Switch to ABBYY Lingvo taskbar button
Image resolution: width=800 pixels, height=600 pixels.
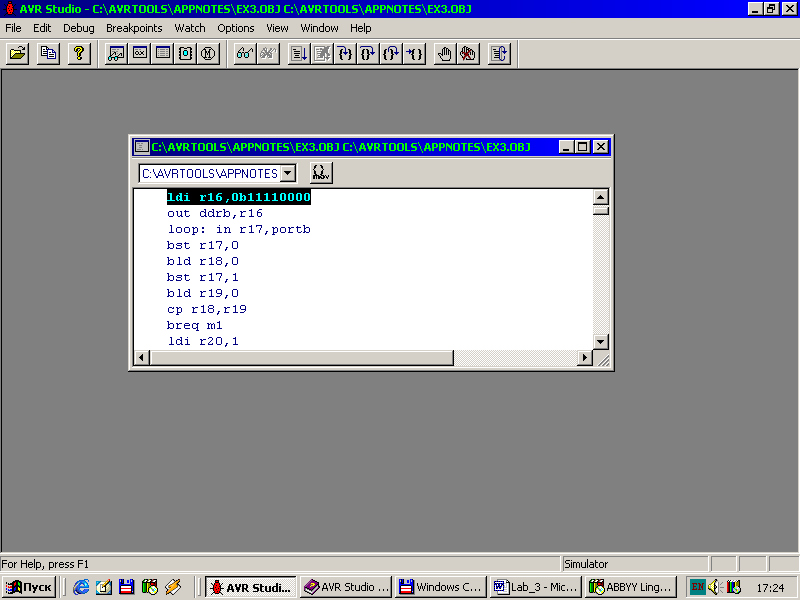(631, 587)
